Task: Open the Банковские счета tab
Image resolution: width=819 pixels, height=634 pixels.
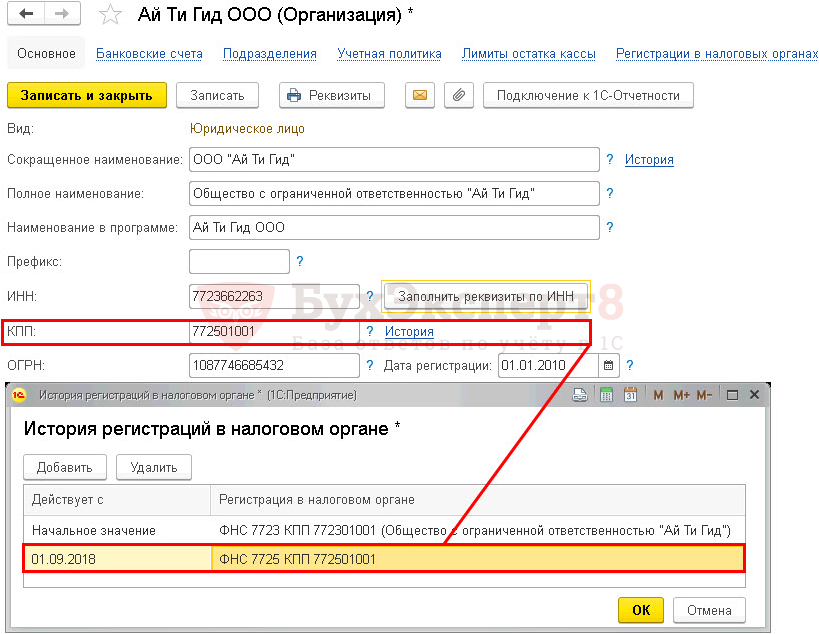Action: click(x=149, y=54)
